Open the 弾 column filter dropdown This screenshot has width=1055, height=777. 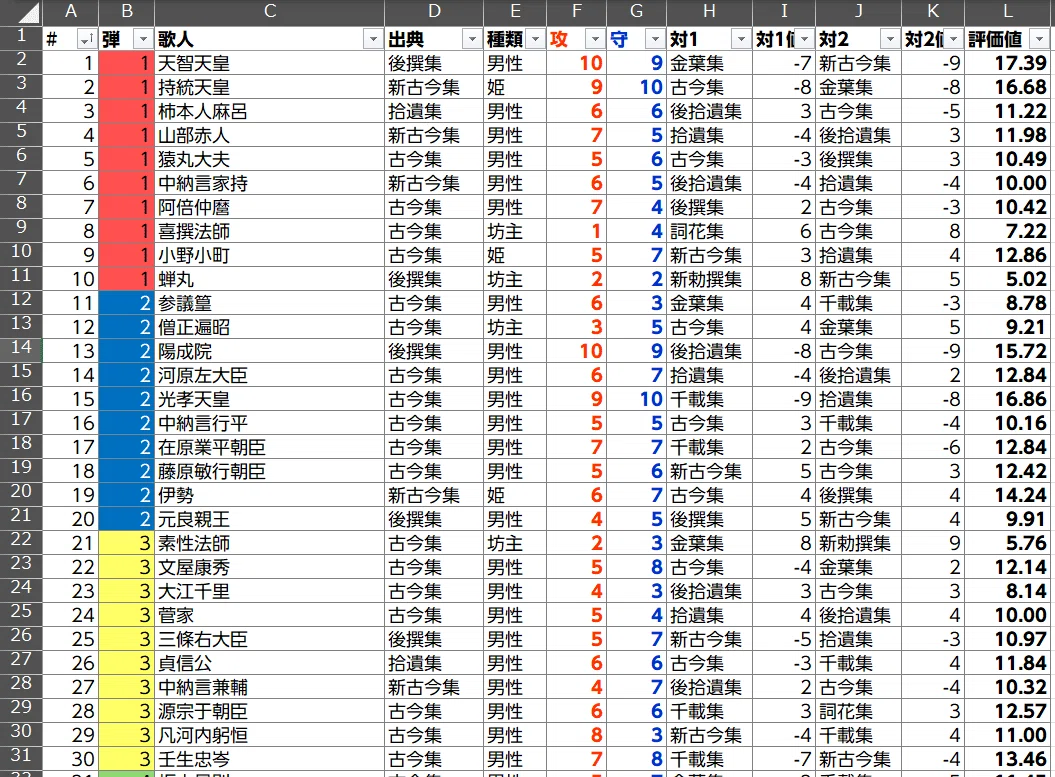(143, 40)
